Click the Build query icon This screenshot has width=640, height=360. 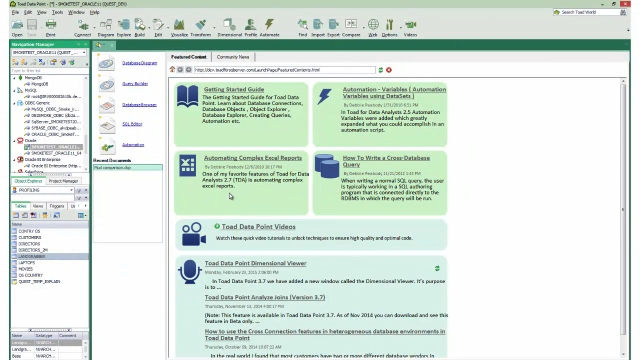coord(140,25)
